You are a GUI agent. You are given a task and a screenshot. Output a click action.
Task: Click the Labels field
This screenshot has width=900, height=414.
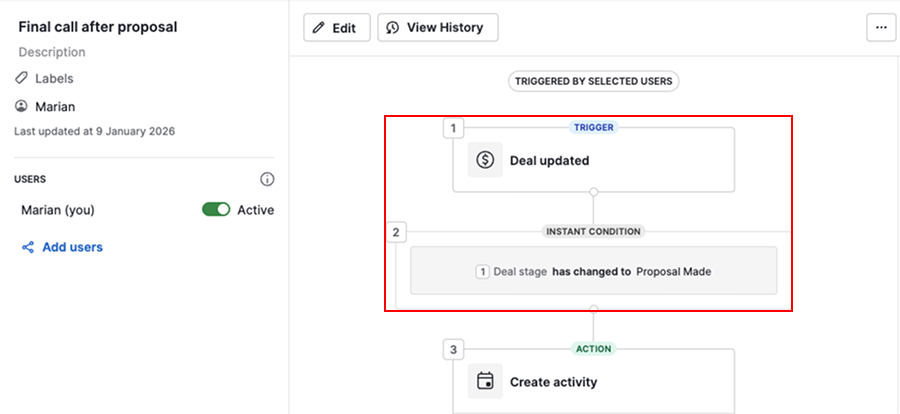click(54, 78)
